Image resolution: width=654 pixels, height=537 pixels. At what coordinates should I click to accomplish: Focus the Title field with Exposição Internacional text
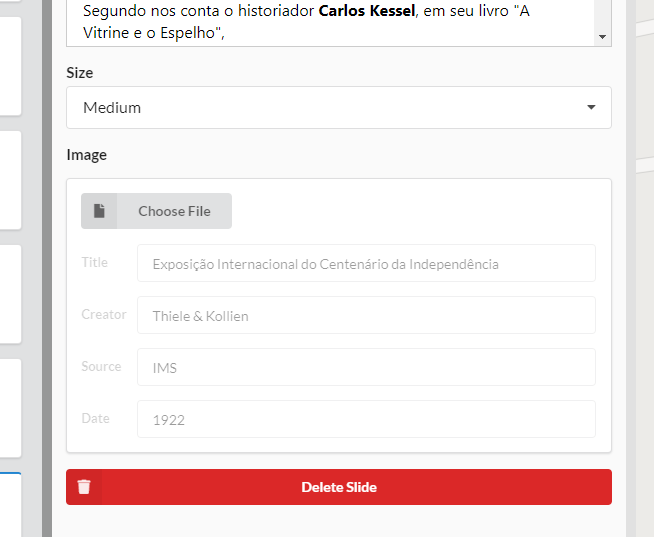coord(366,263)
